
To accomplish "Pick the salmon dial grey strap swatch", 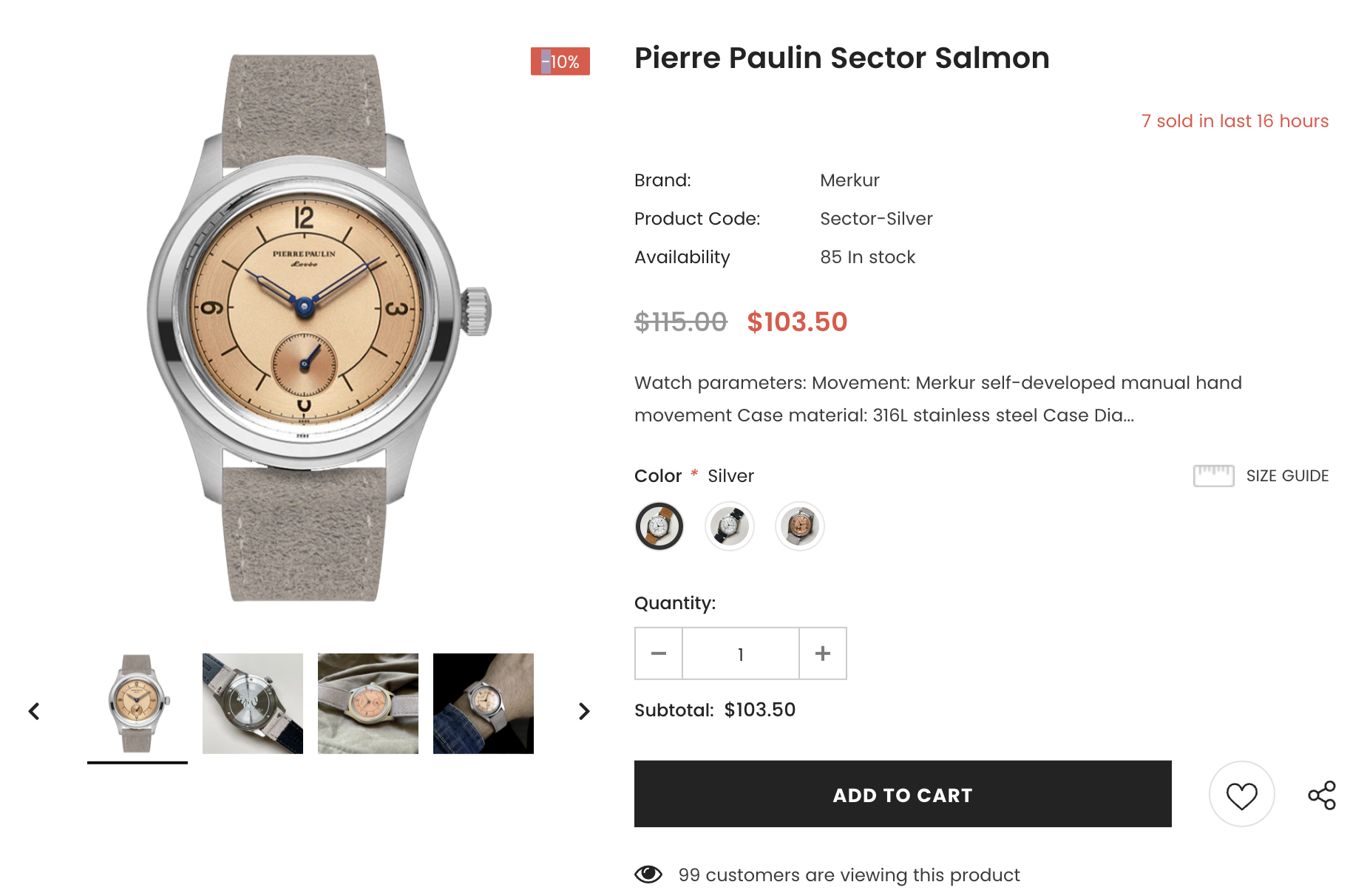I will 799,526.
